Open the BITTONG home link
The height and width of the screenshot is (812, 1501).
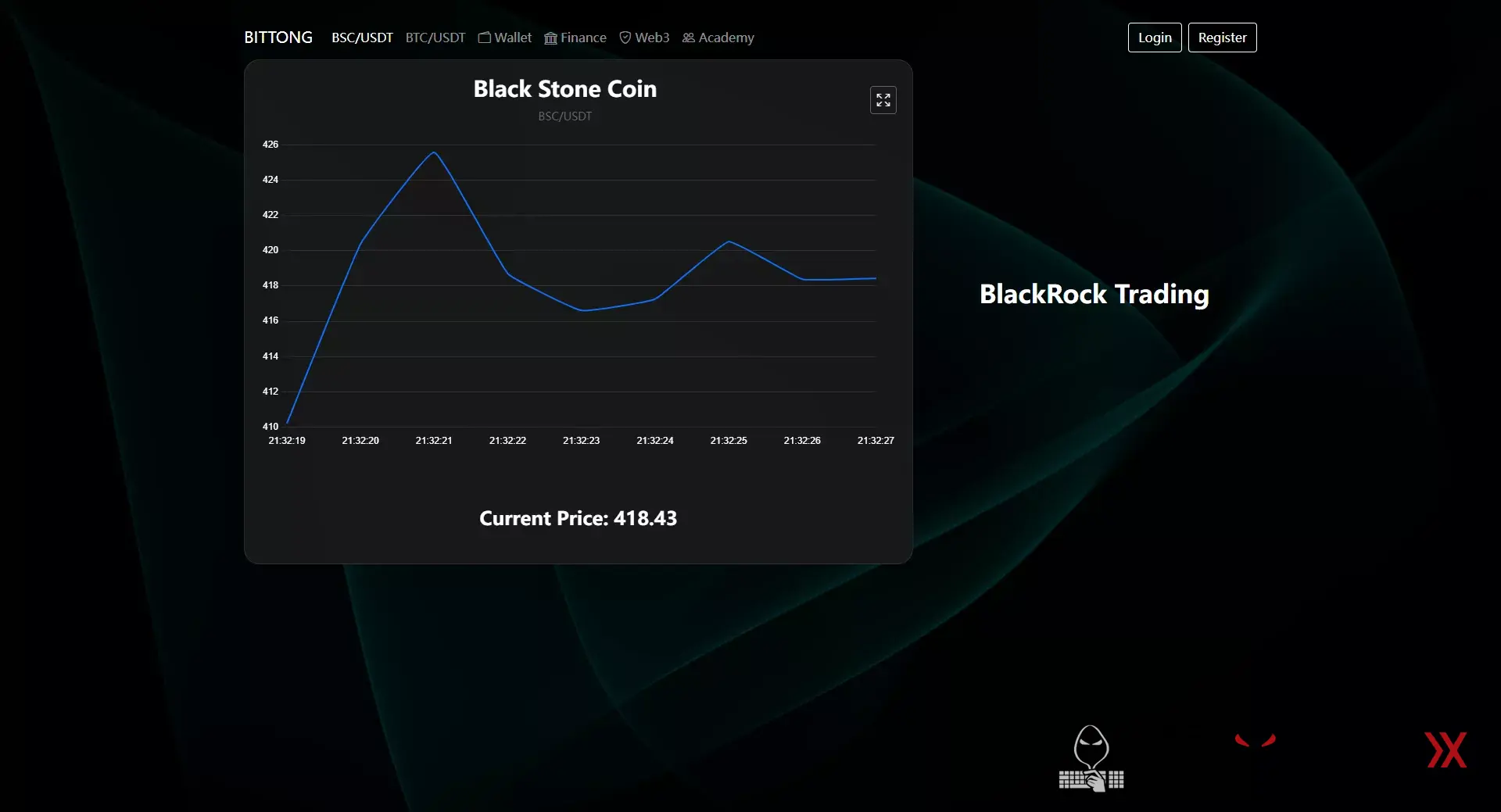click(278, 38)
